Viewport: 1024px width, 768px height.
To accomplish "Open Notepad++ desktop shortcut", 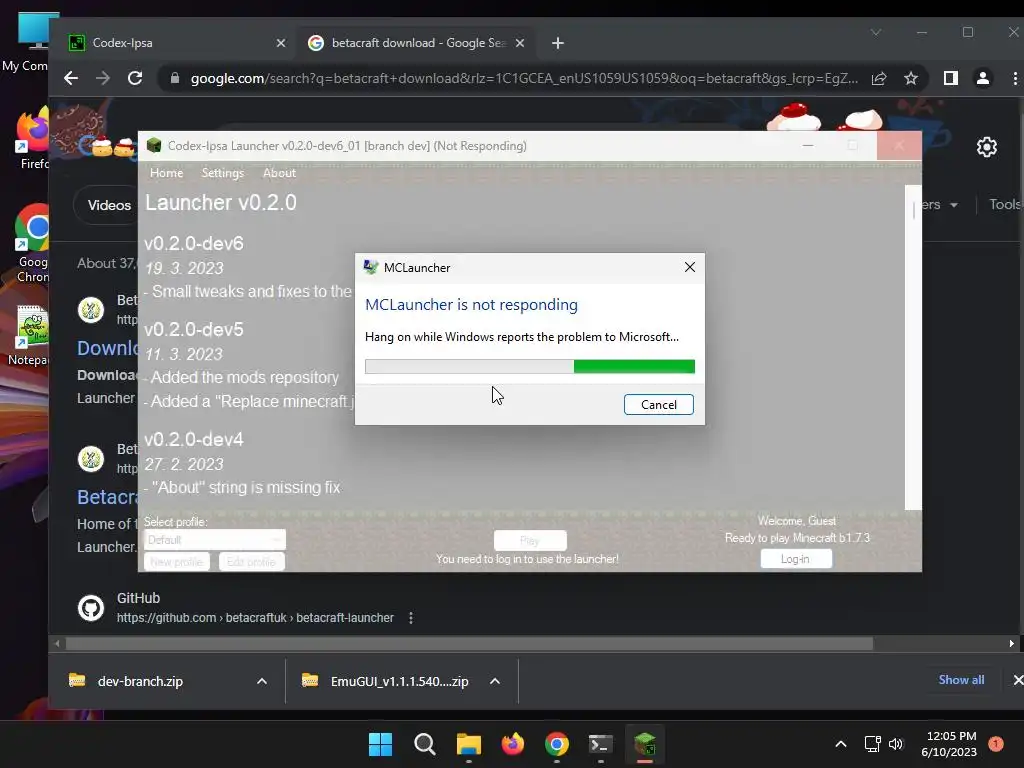I will (30, 335).
